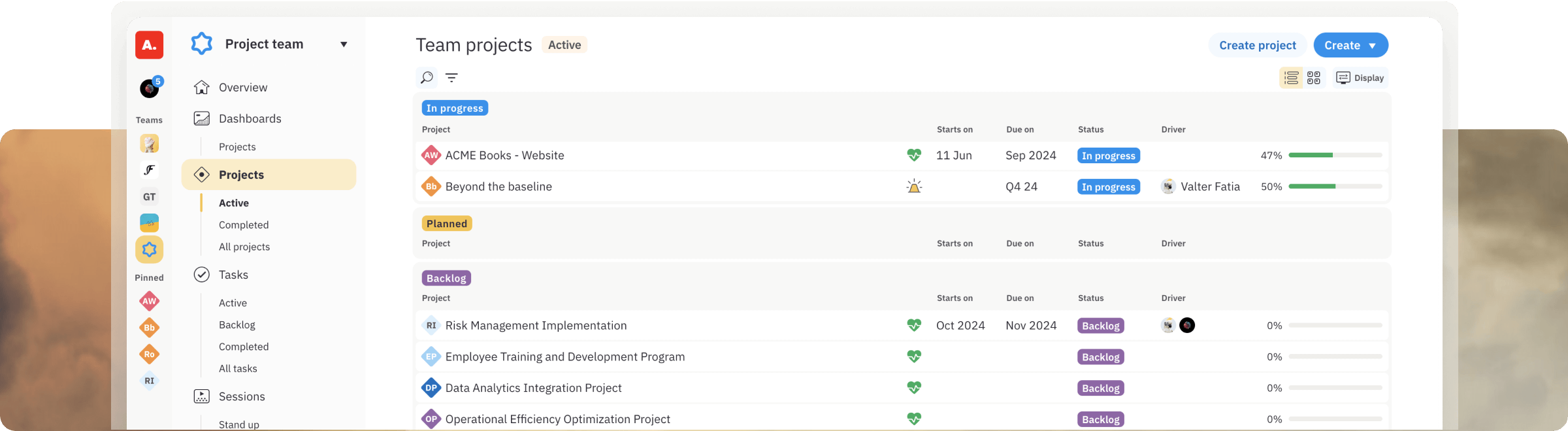Click health heart icon for Employee Training
This screenshot has width=1568, height=431.
click(x=914, y=357)
